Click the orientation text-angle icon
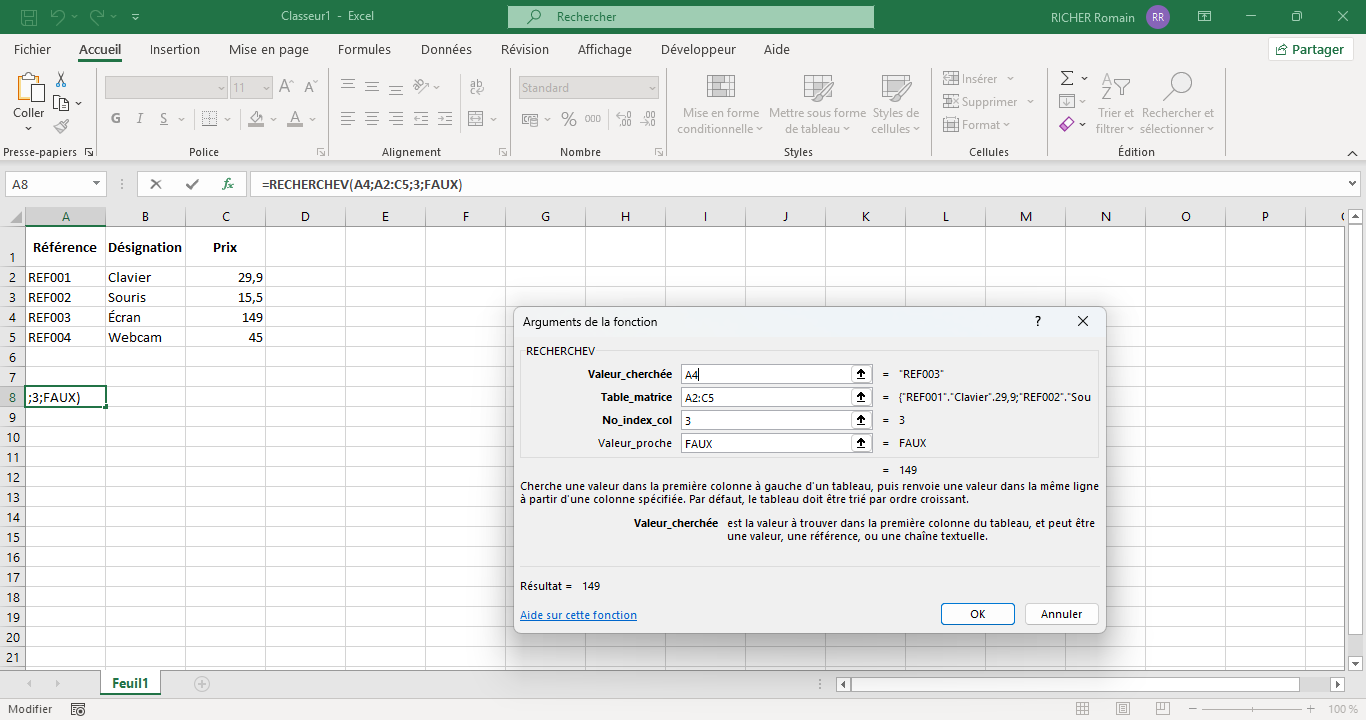 [x=423, y=87]
